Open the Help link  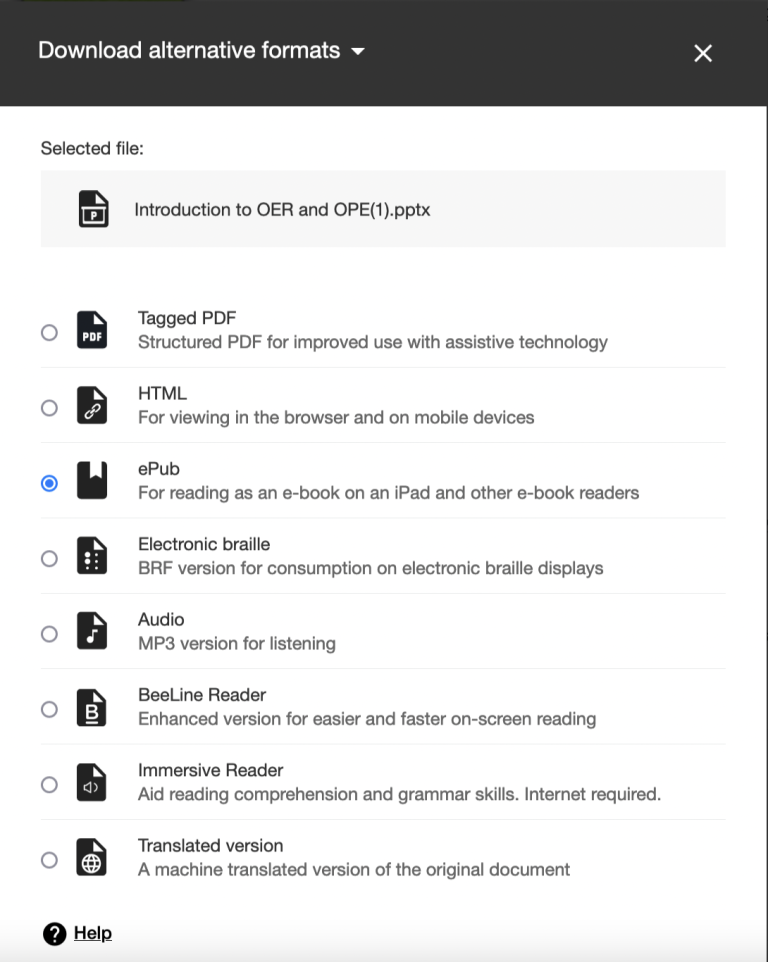point(93,933)
